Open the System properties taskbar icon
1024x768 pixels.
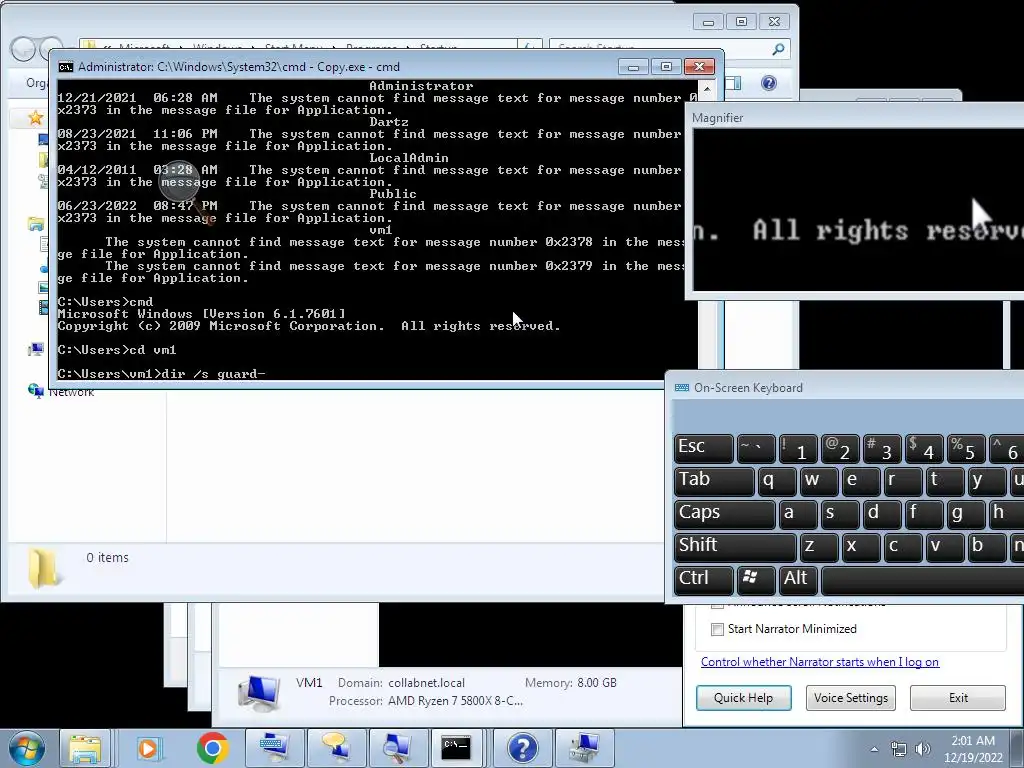point(584,748)
